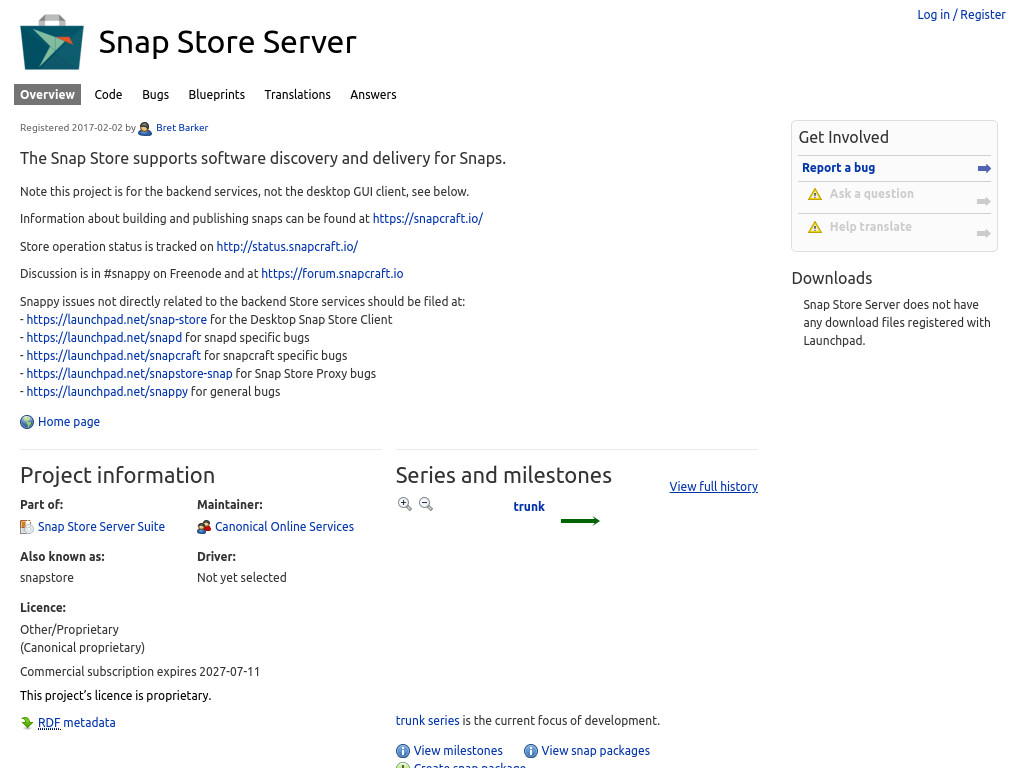Open the Translations tab
Viewport: 1024px width, 768px height.
[297, 95]
